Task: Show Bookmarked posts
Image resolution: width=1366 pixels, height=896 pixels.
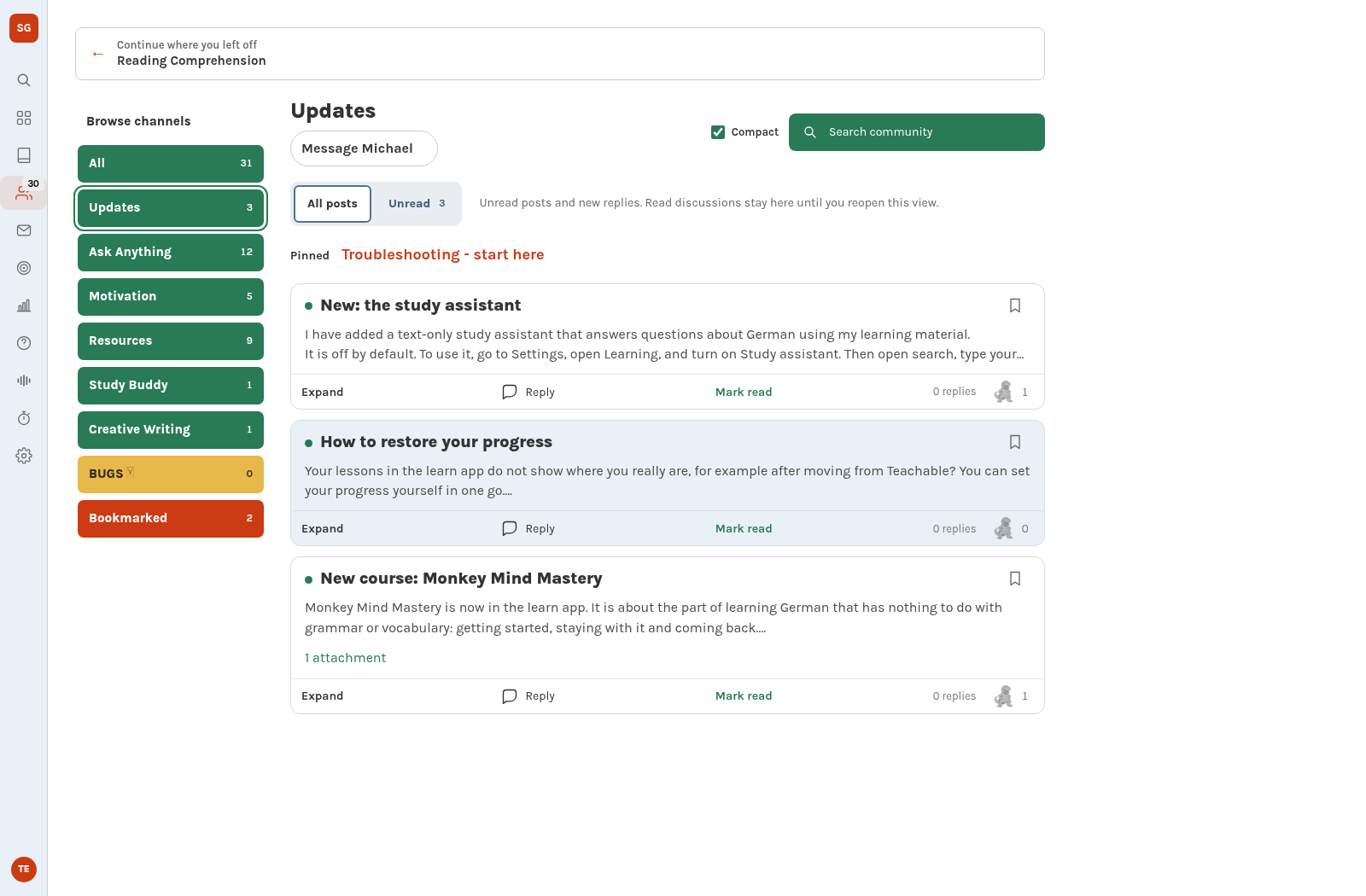Action: [x=171, y=519]
